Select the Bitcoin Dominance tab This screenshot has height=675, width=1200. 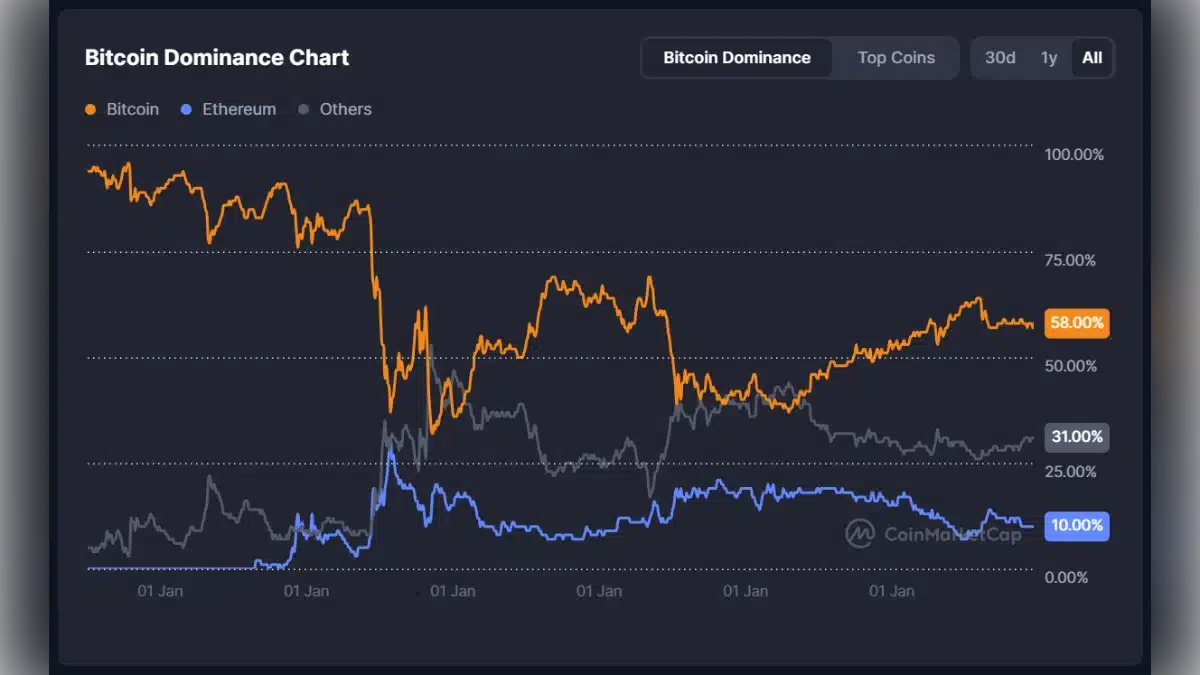737,57
